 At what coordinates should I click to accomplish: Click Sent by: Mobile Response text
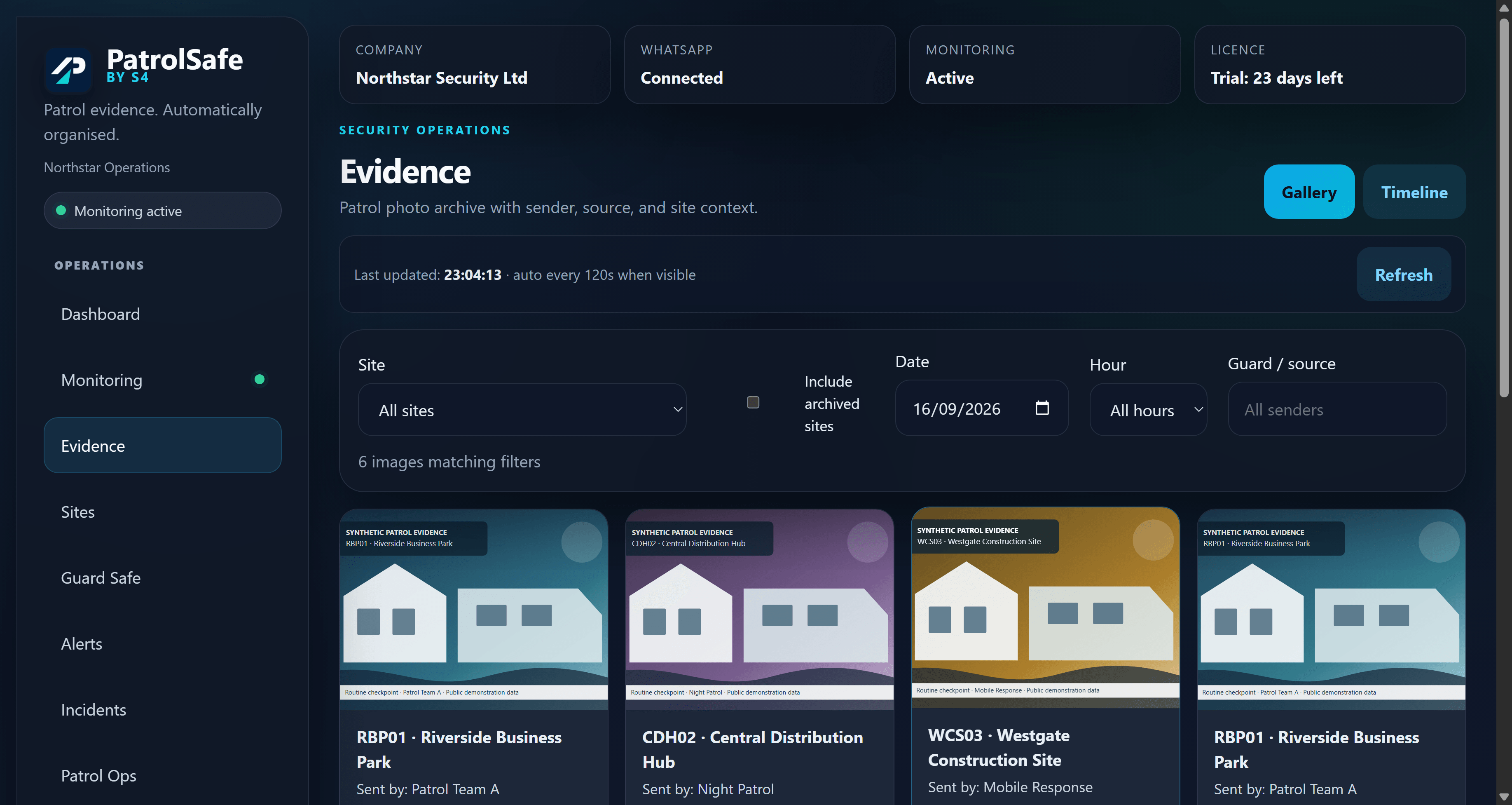(1010, 787)
